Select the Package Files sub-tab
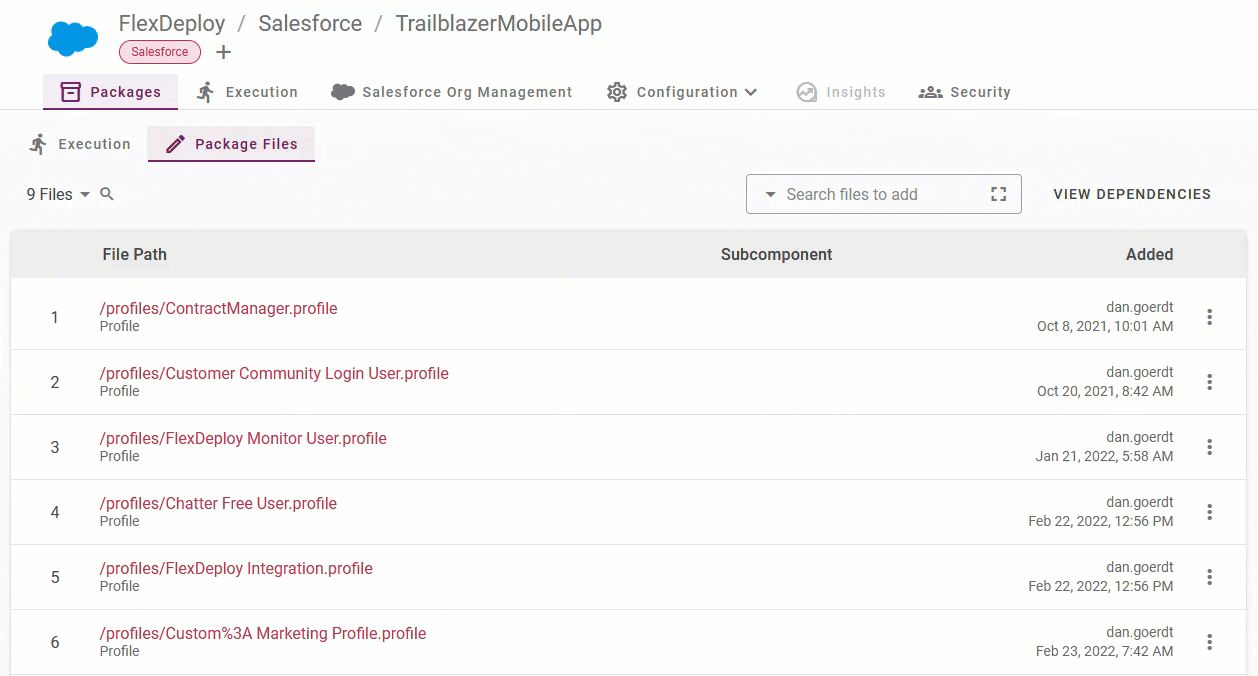1258x676 pixels. (231, 144)
